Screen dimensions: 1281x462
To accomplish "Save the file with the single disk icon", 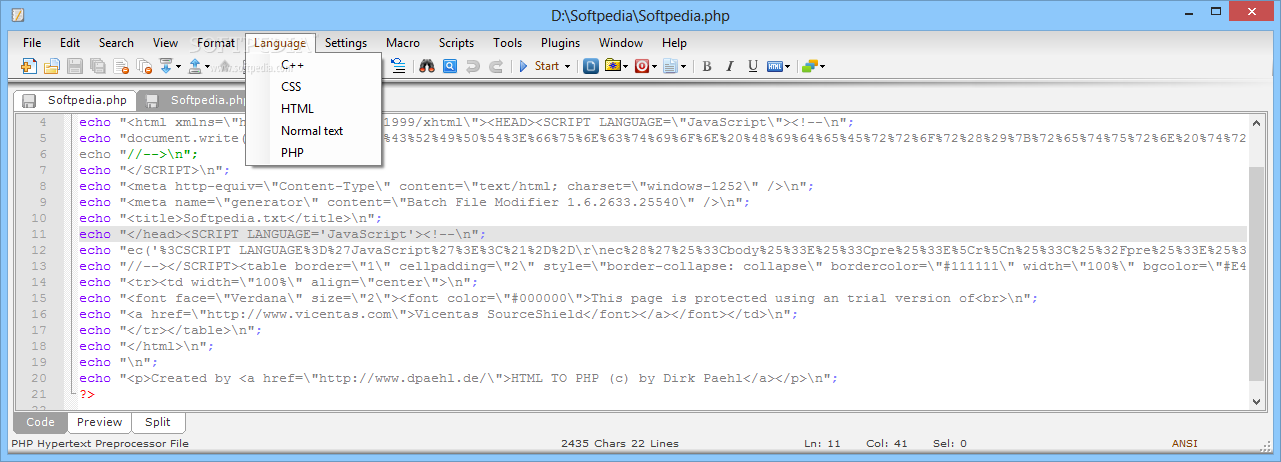I will click(x=75, y=66).
